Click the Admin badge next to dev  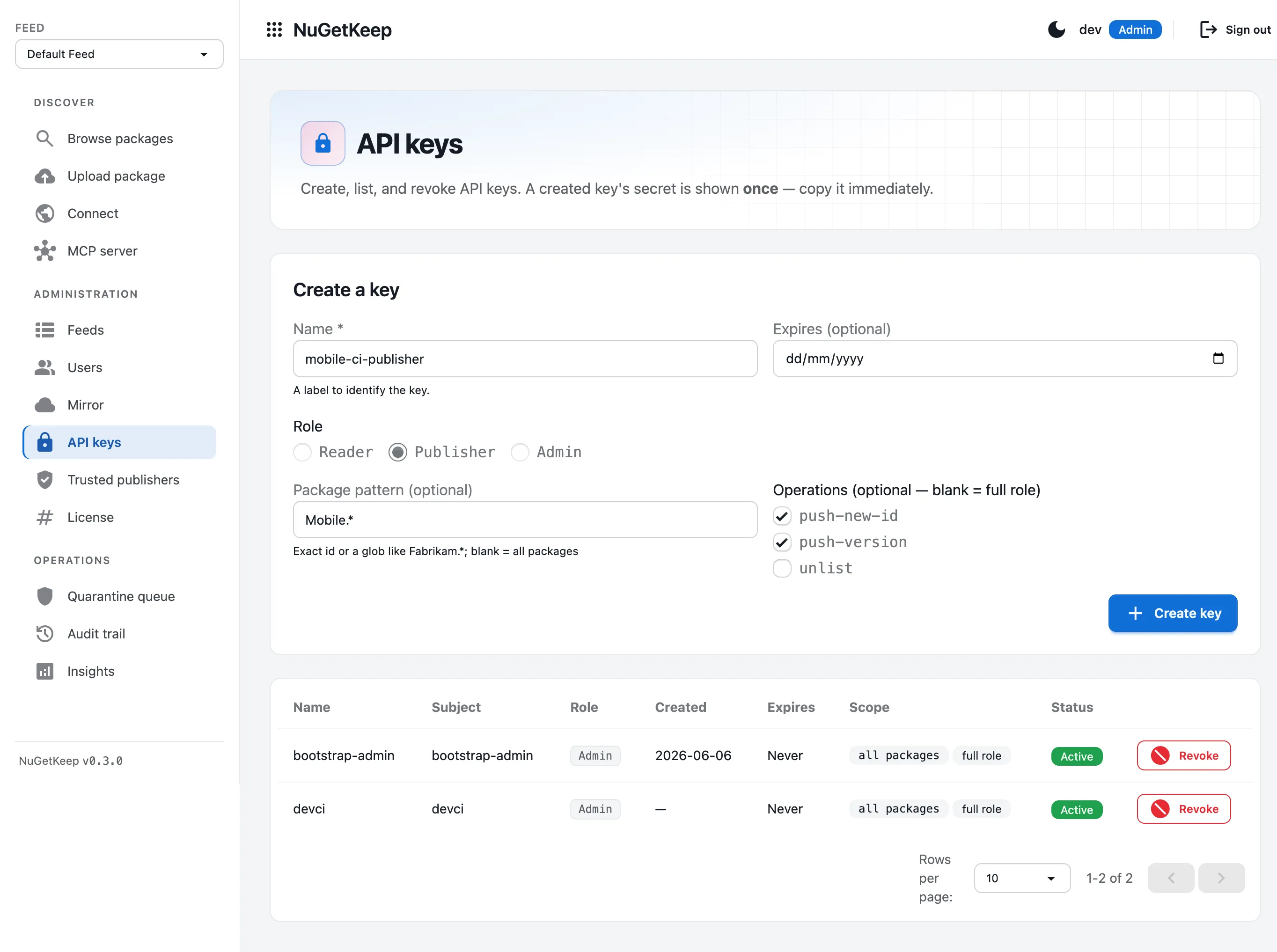pyautogui.click(x=1135, y=29)
